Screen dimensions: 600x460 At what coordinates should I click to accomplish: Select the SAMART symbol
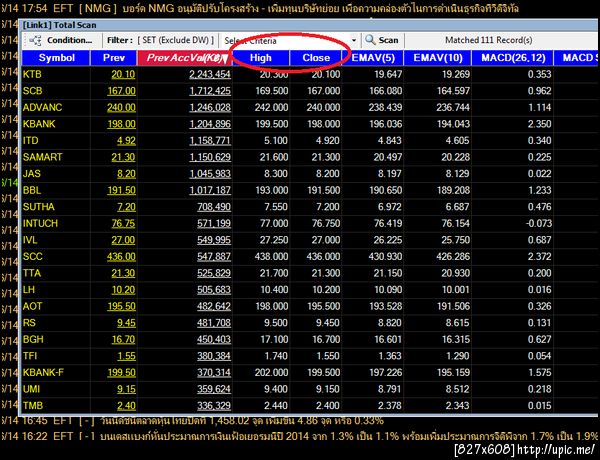point(42,157)
